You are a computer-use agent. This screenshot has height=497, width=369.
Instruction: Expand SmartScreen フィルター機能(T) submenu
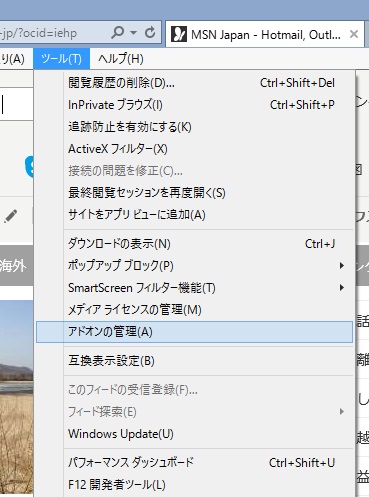click(x=194, y=288)
